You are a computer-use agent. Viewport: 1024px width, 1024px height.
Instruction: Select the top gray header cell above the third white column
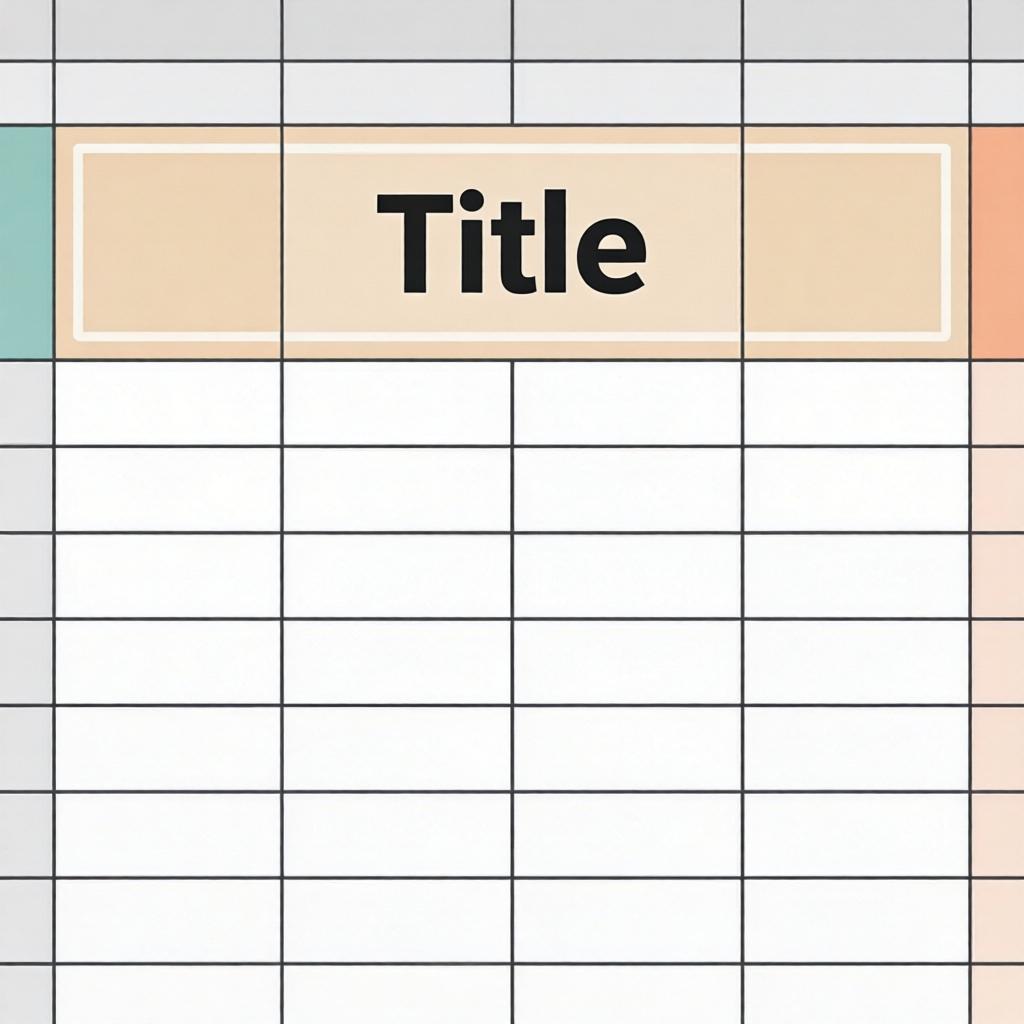(x=627, y=29)
